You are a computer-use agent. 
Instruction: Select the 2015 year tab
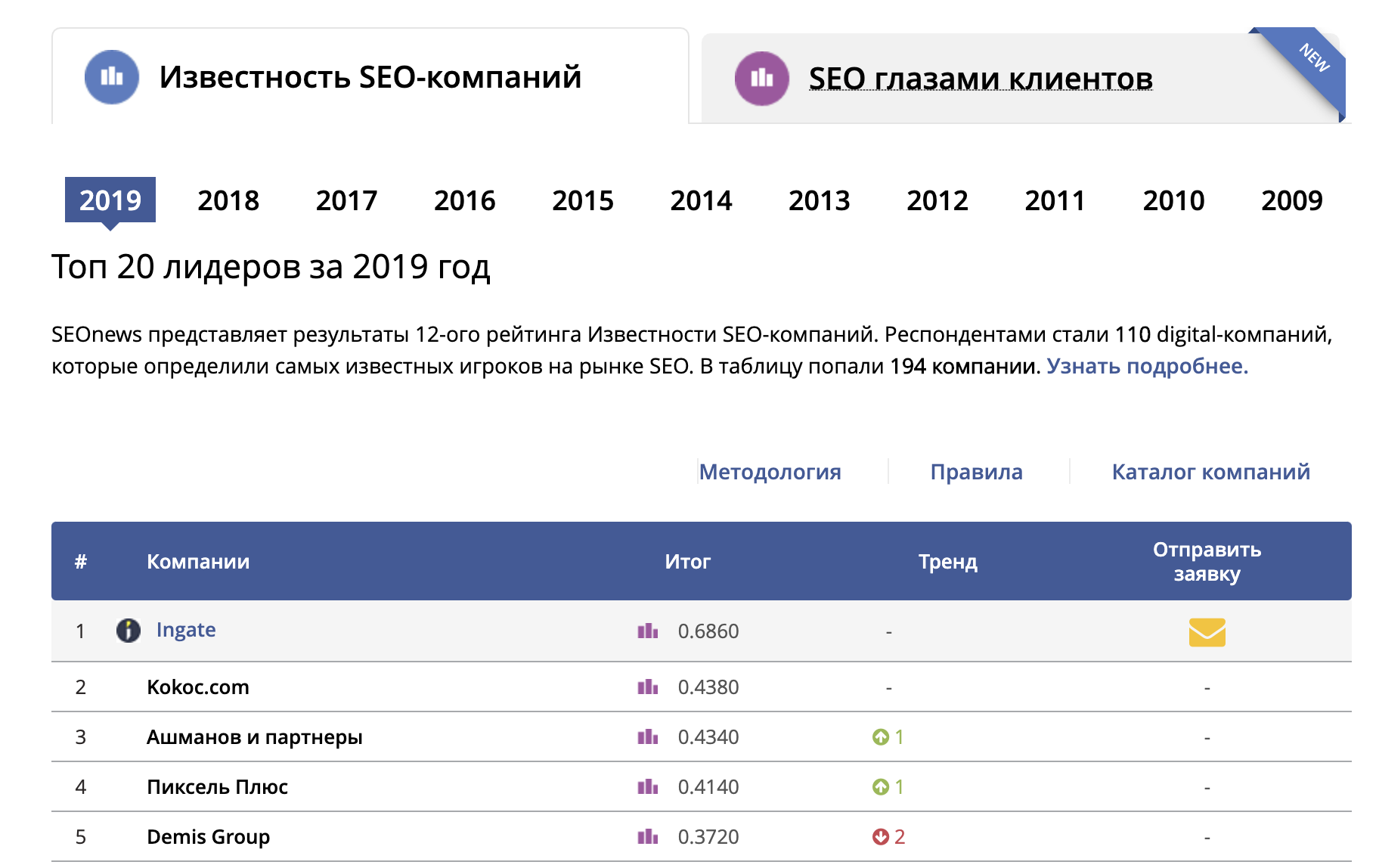pos(583,200)
